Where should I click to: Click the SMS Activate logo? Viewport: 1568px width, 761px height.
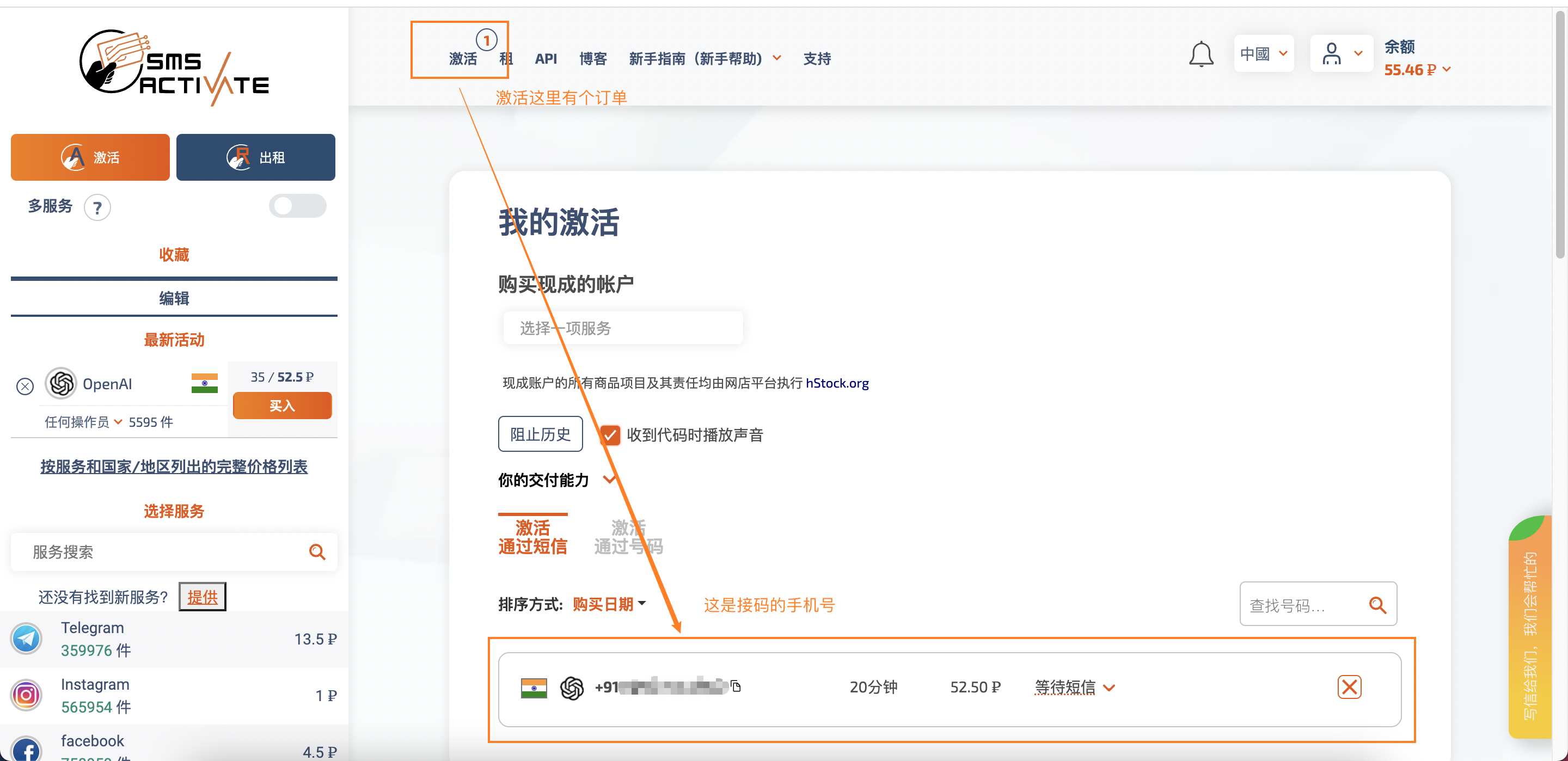[x=174, y=67]
